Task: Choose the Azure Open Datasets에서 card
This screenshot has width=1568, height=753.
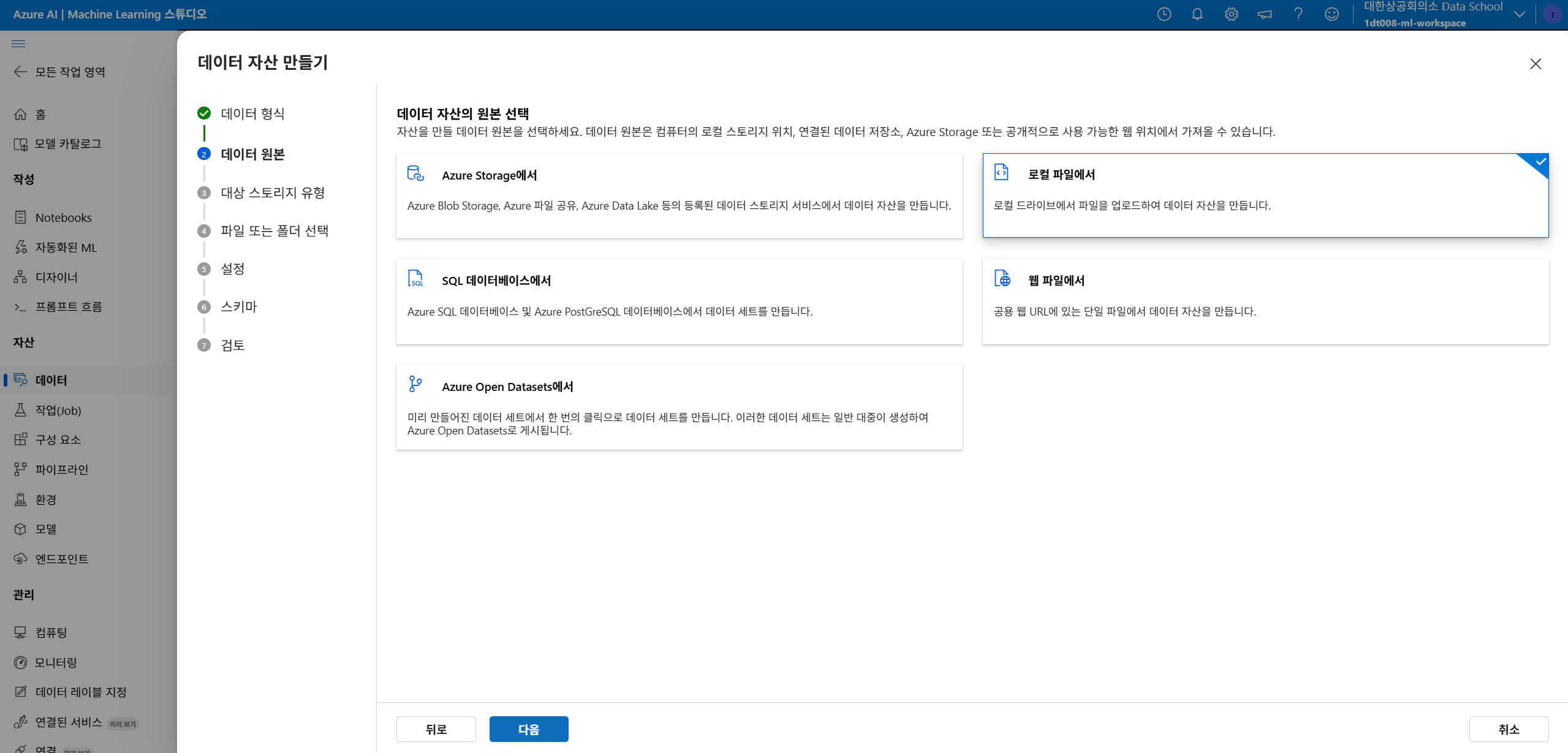Action: [679, 407]
